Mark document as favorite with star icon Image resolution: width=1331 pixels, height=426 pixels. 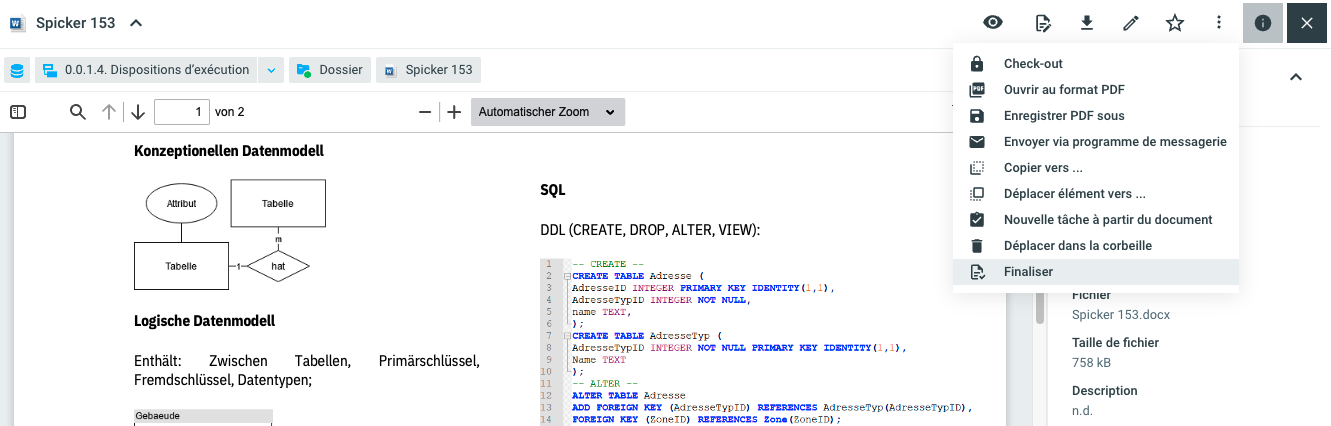point(1175,22)
